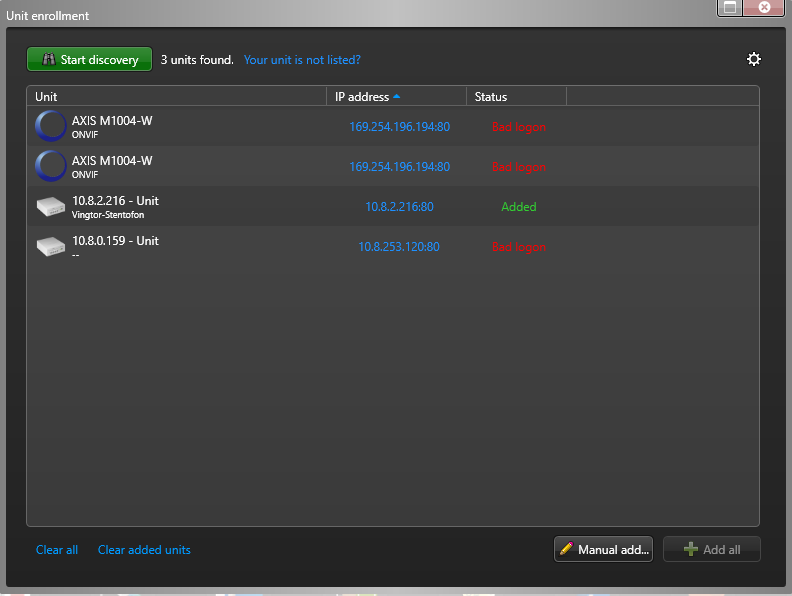Close the Unit enrollment window
The width and height of the screenshot is (792, 596).
(x=765, y=7)
